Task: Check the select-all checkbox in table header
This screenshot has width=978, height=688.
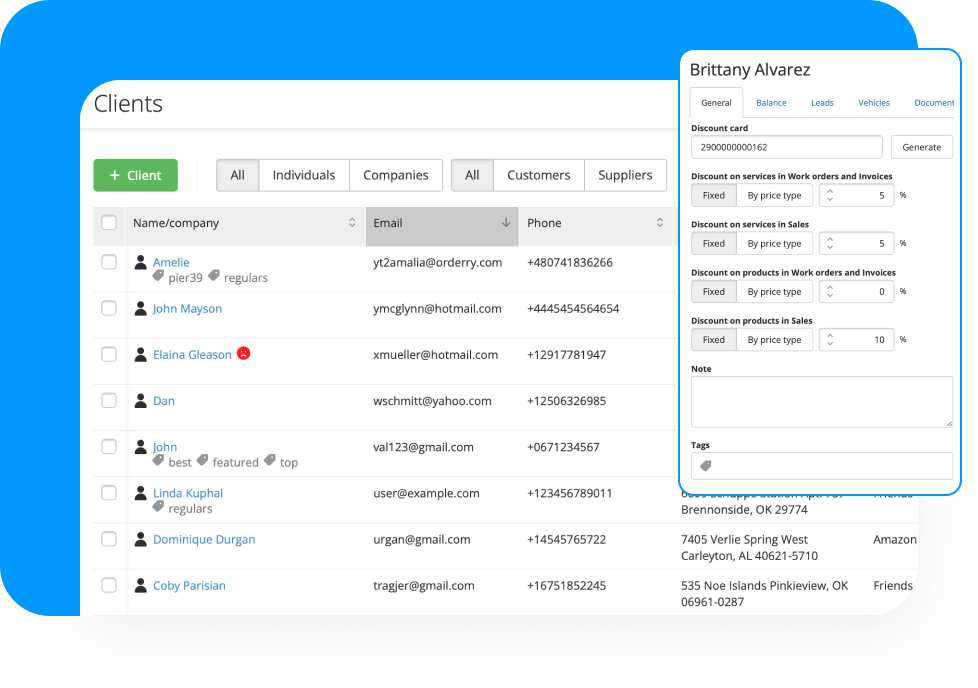Action: pyautogui.click(x=109, y=223)
